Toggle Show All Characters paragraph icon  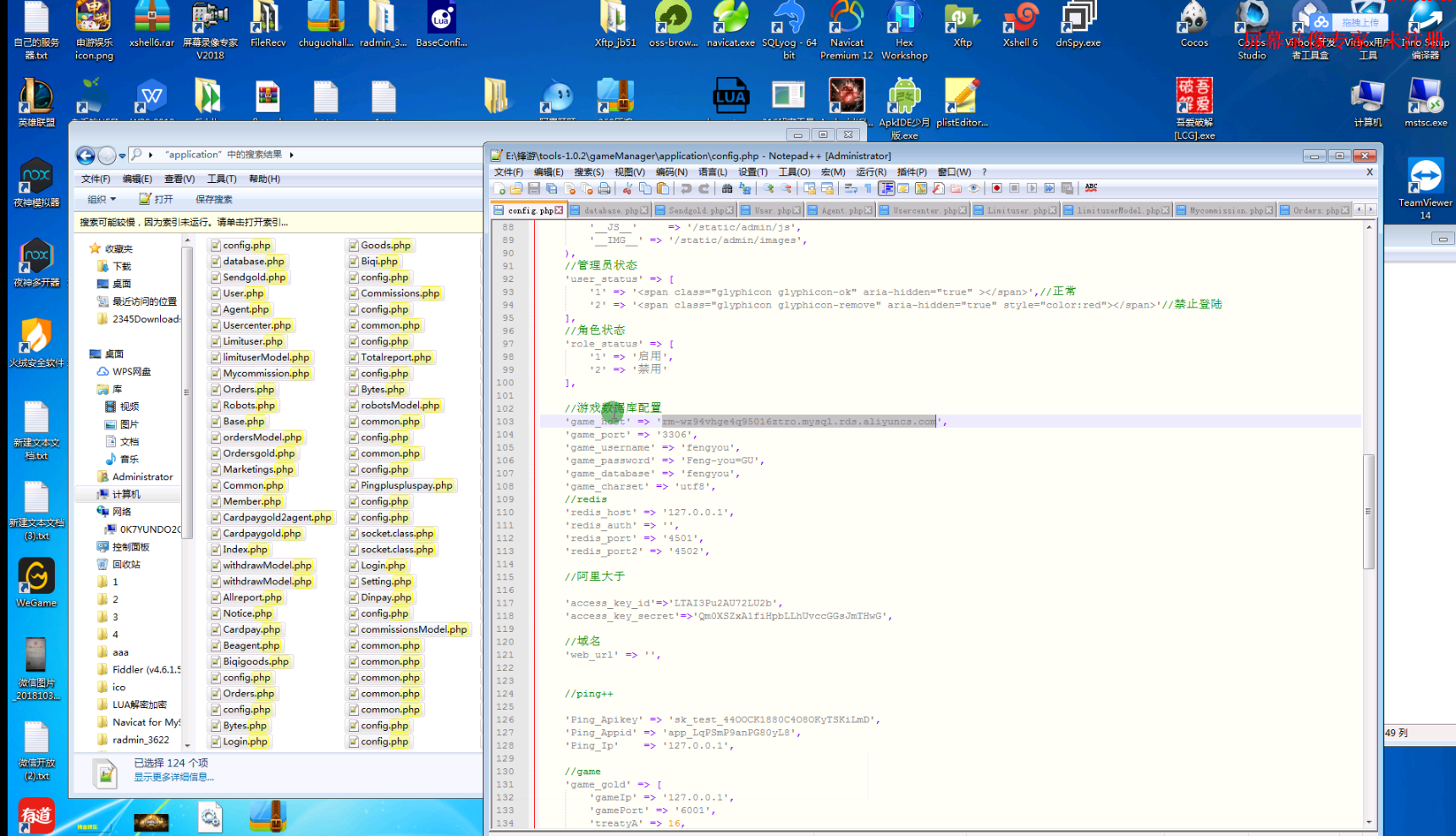pos(869,189)
